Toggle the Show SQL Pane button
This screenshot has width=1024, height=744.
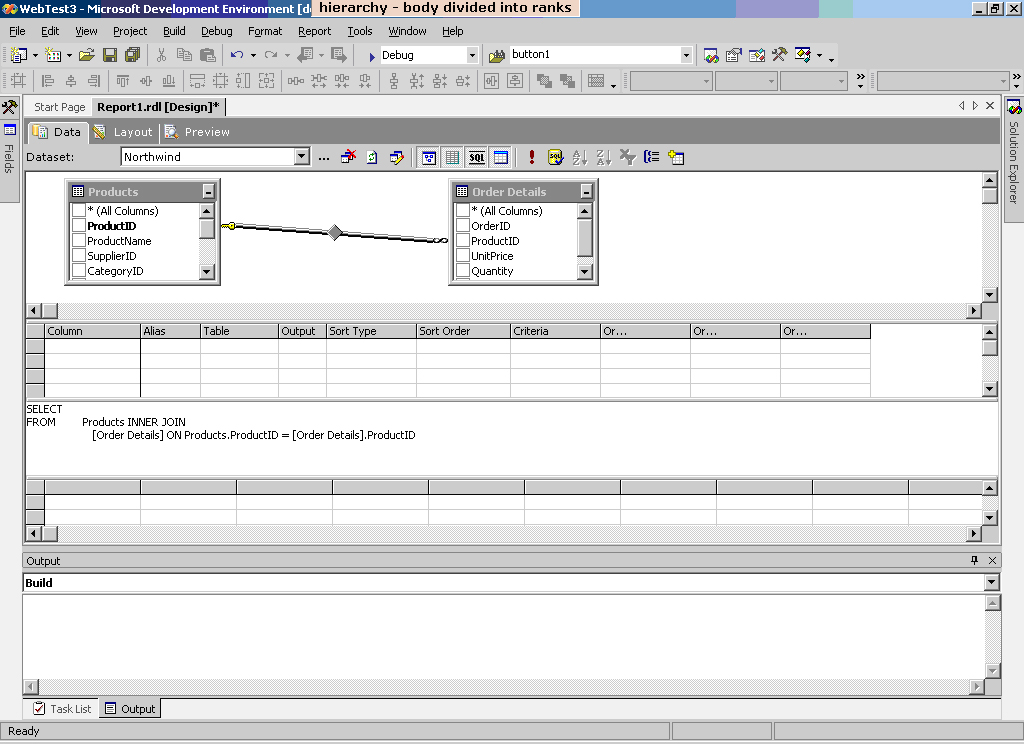[x=477, y=157]
